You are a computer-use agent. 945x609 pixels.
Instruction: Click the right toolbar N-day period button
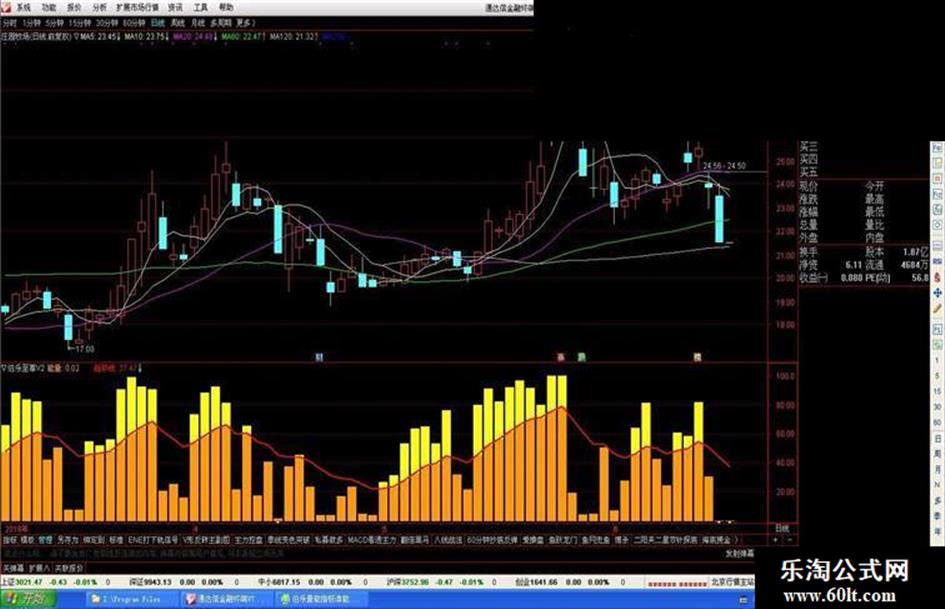pos(937,484)
